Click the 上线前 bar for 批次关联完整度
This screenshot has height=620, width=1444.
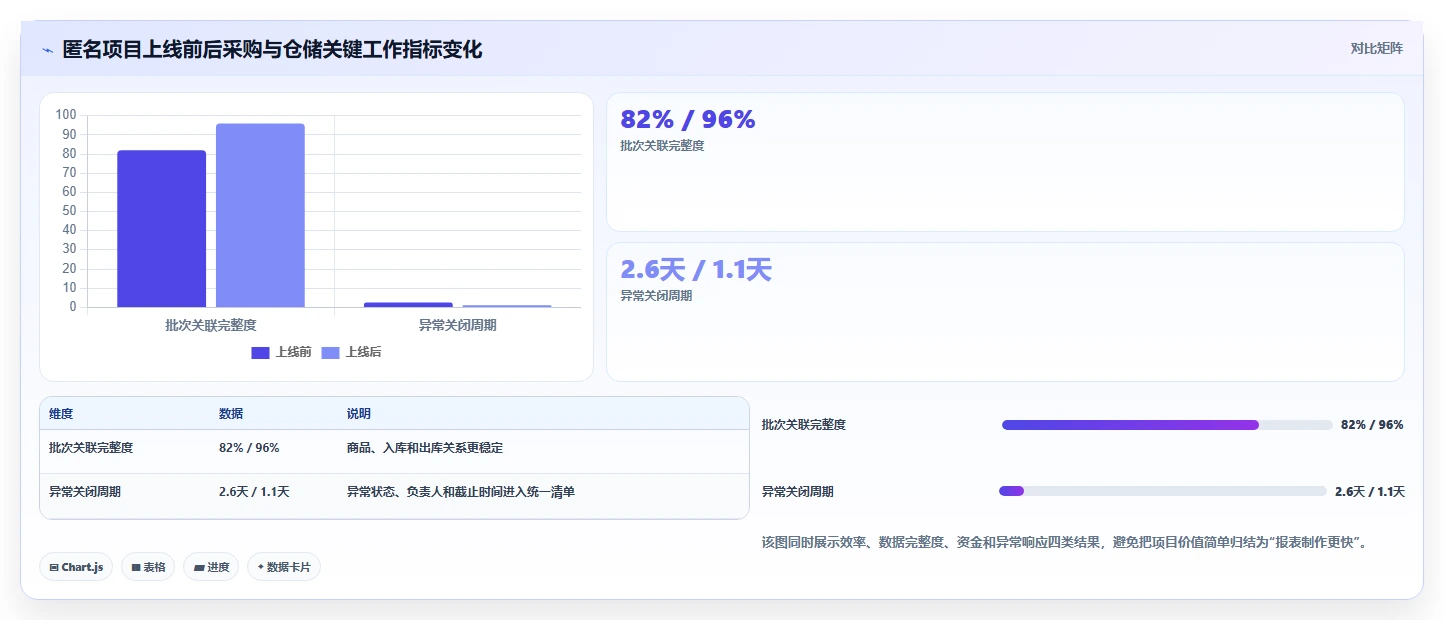[x=161, y=229]
